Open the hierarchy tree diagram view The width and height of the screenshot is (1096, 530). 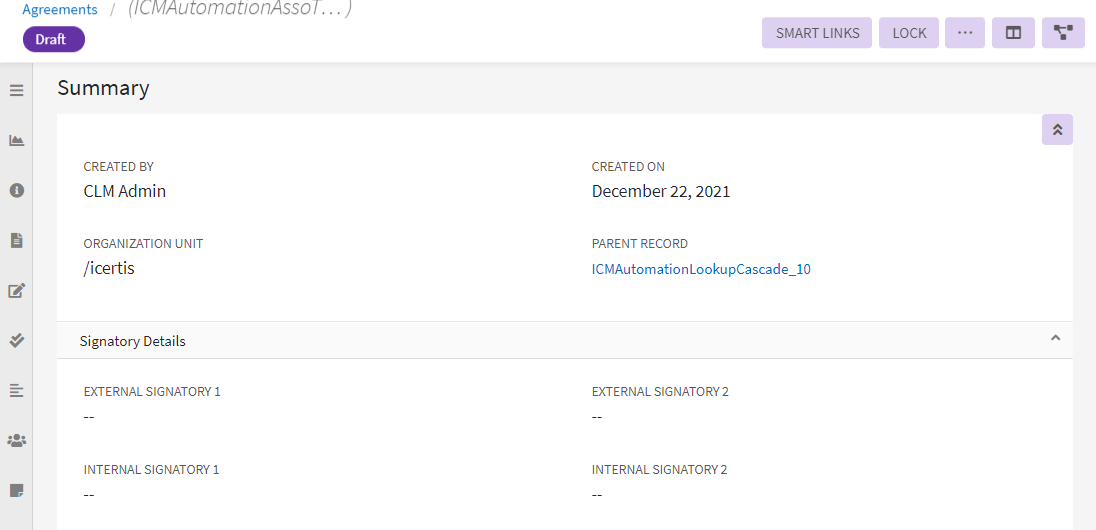pos(1063,33)
